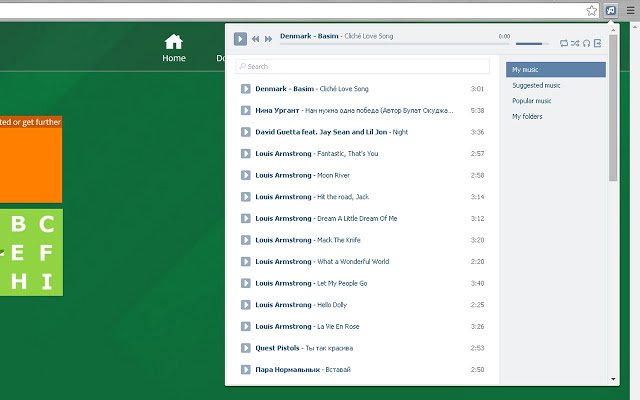Viewport: 640px width, 400px height.
Task: Skip to the next track
Action: pyautogui.click(x=268, y=39)
